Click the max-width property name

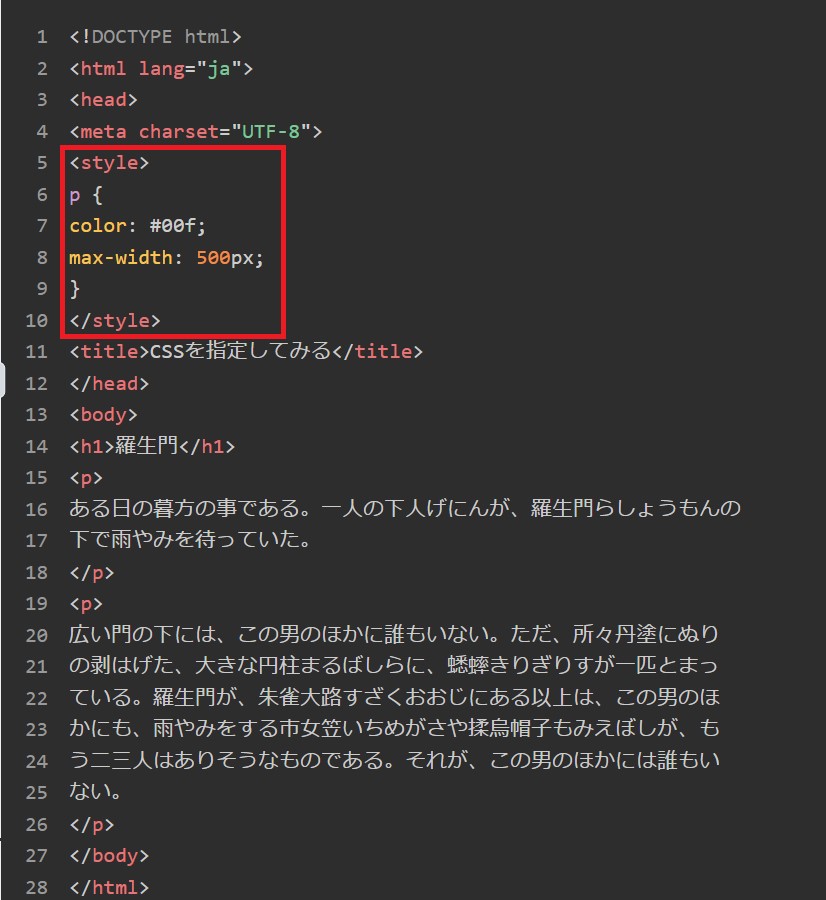[121, 257]
